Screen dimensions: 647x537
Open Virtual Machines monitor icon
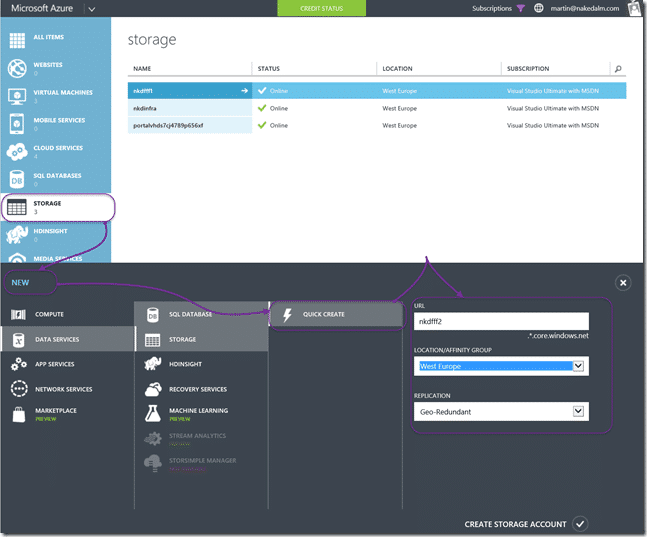click(x=17, y=96)
